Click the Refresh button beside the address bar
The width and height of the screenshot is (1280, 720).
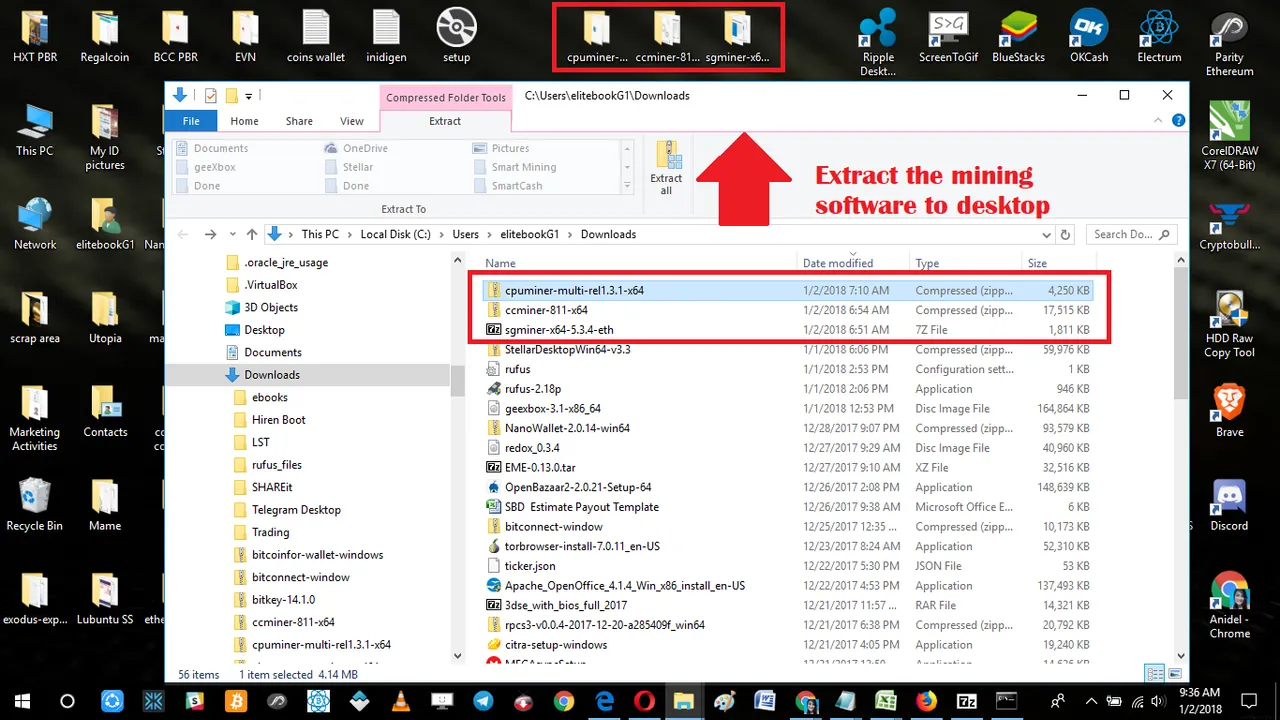(x=1065, y=234)
